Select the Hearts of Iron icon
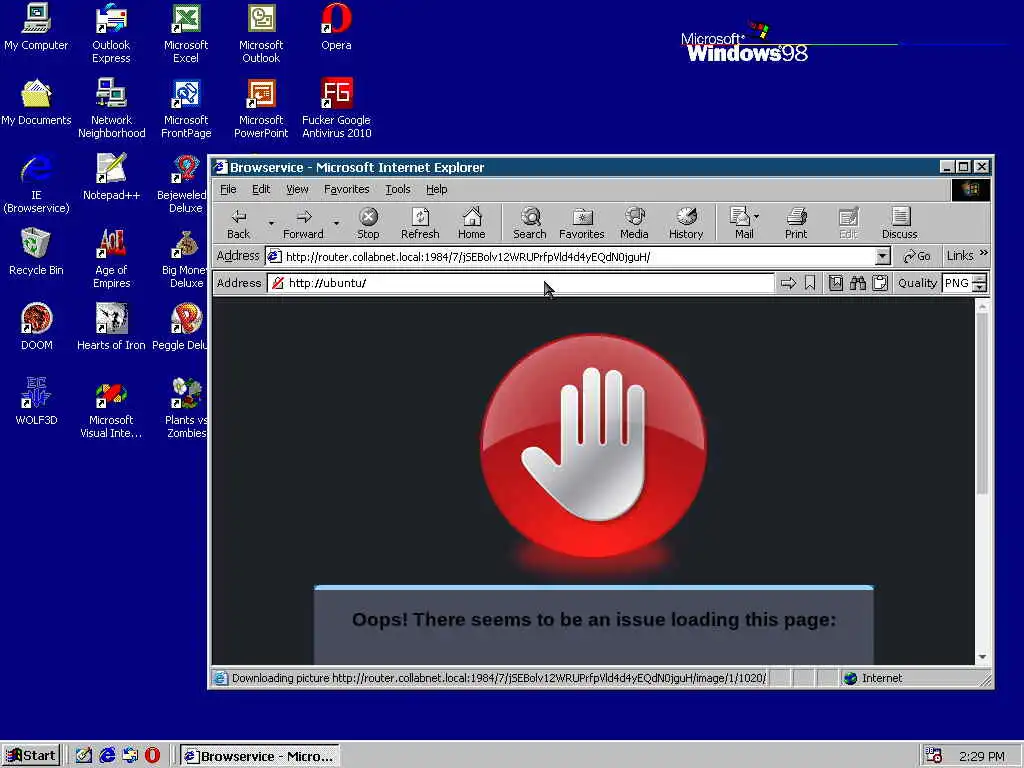The height and width of the screenshot is (768, 1024). [111, 327]
